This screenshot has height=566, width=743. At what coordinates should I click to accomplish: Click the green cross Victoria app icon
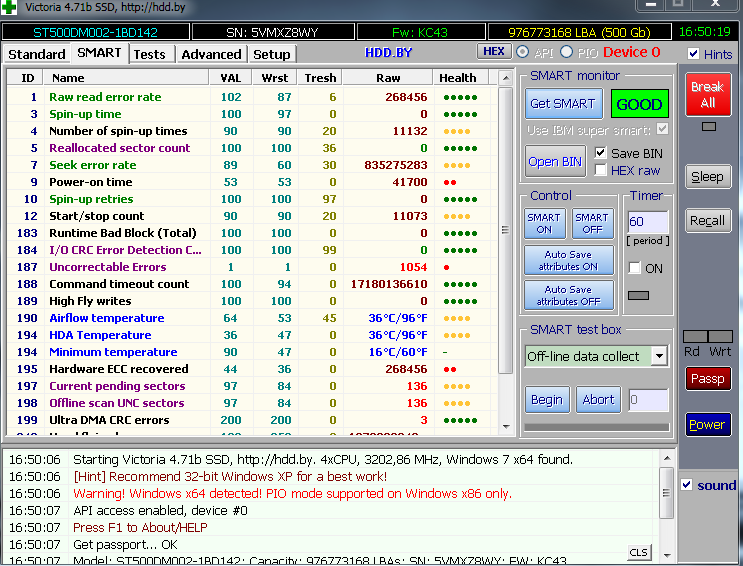click(9, 7)
